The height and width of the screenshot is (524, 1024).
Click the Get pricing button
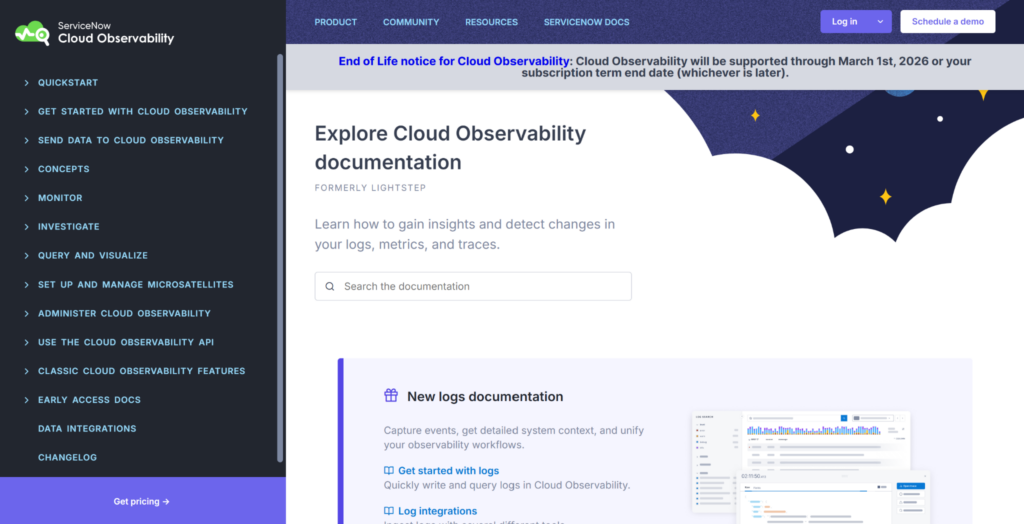click(142, 501)
